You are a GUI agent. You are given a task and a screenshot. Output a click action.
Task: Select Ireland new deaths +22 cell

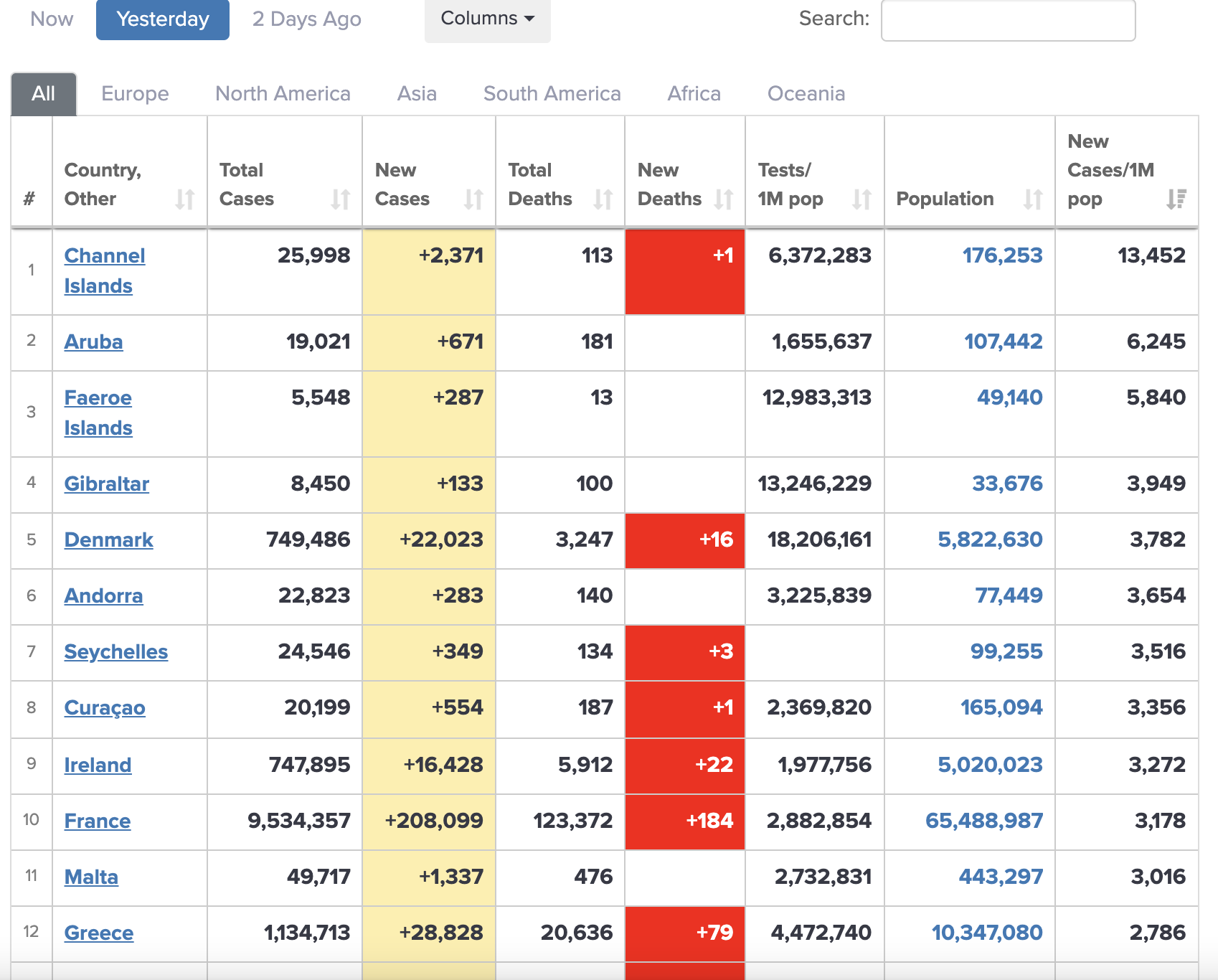coord(685,765)
